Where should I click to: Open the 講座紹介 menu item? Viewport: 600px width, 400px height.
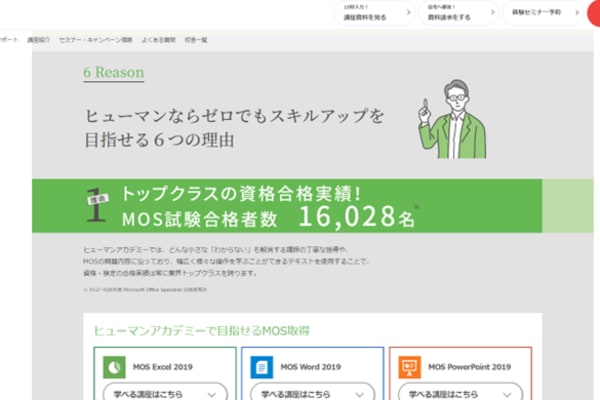pos(38,39)
